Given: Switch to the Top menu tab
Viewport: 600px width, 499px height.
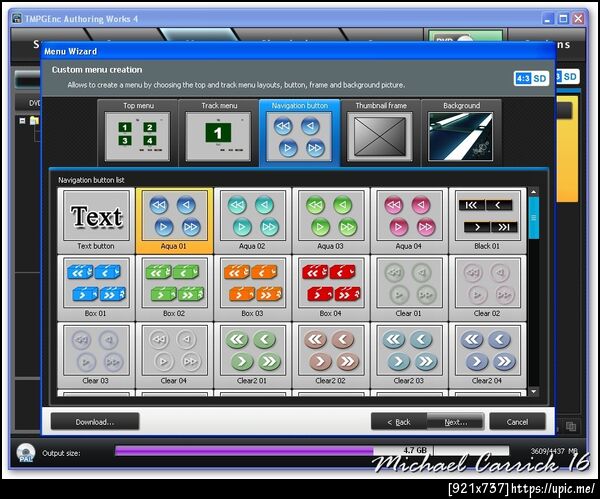Looking at the screenshot, I should click(138, 132).
